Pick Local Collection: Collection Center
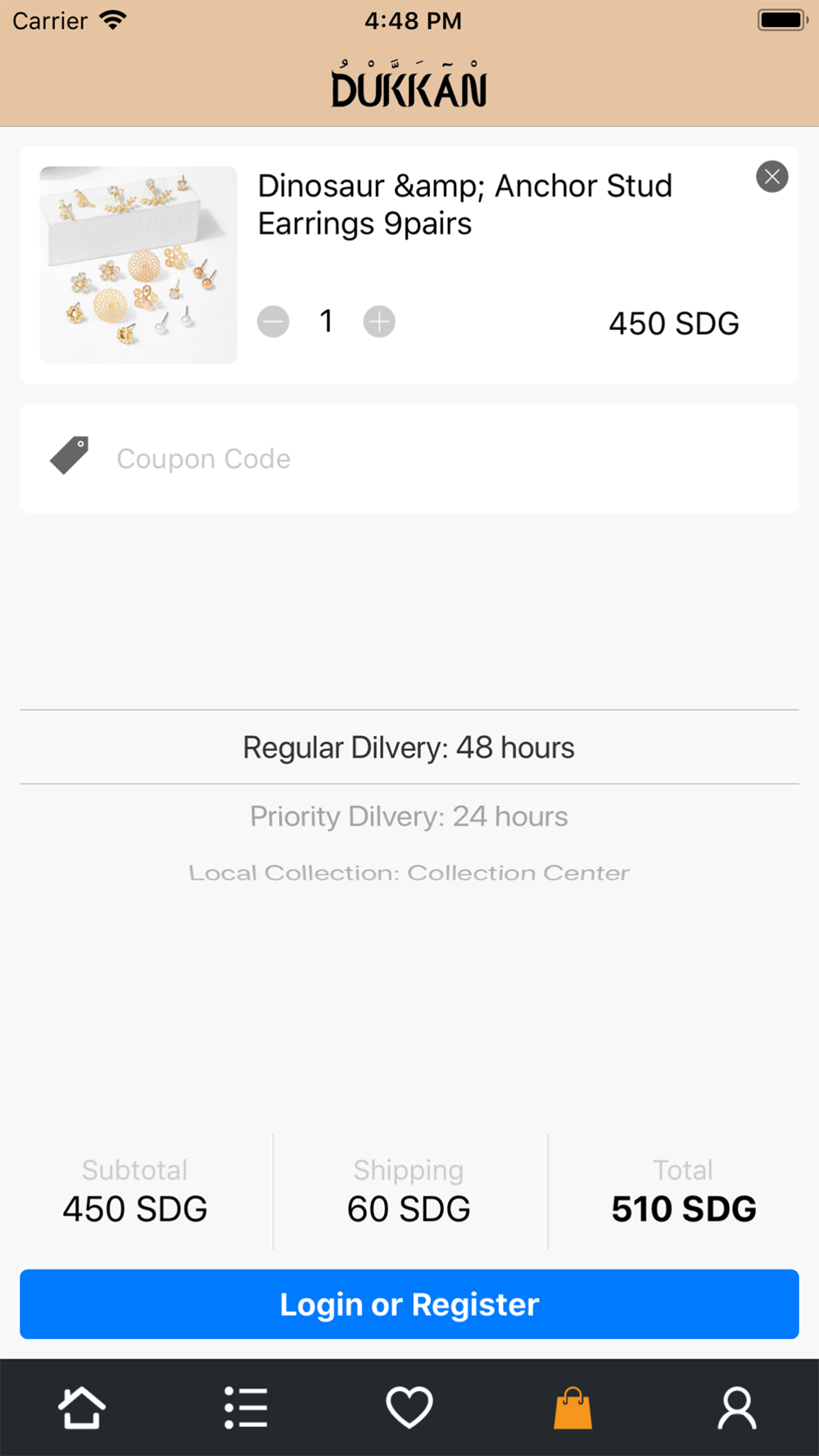Viewport: 819px width, 1456px height. click(x=409, y=873)
